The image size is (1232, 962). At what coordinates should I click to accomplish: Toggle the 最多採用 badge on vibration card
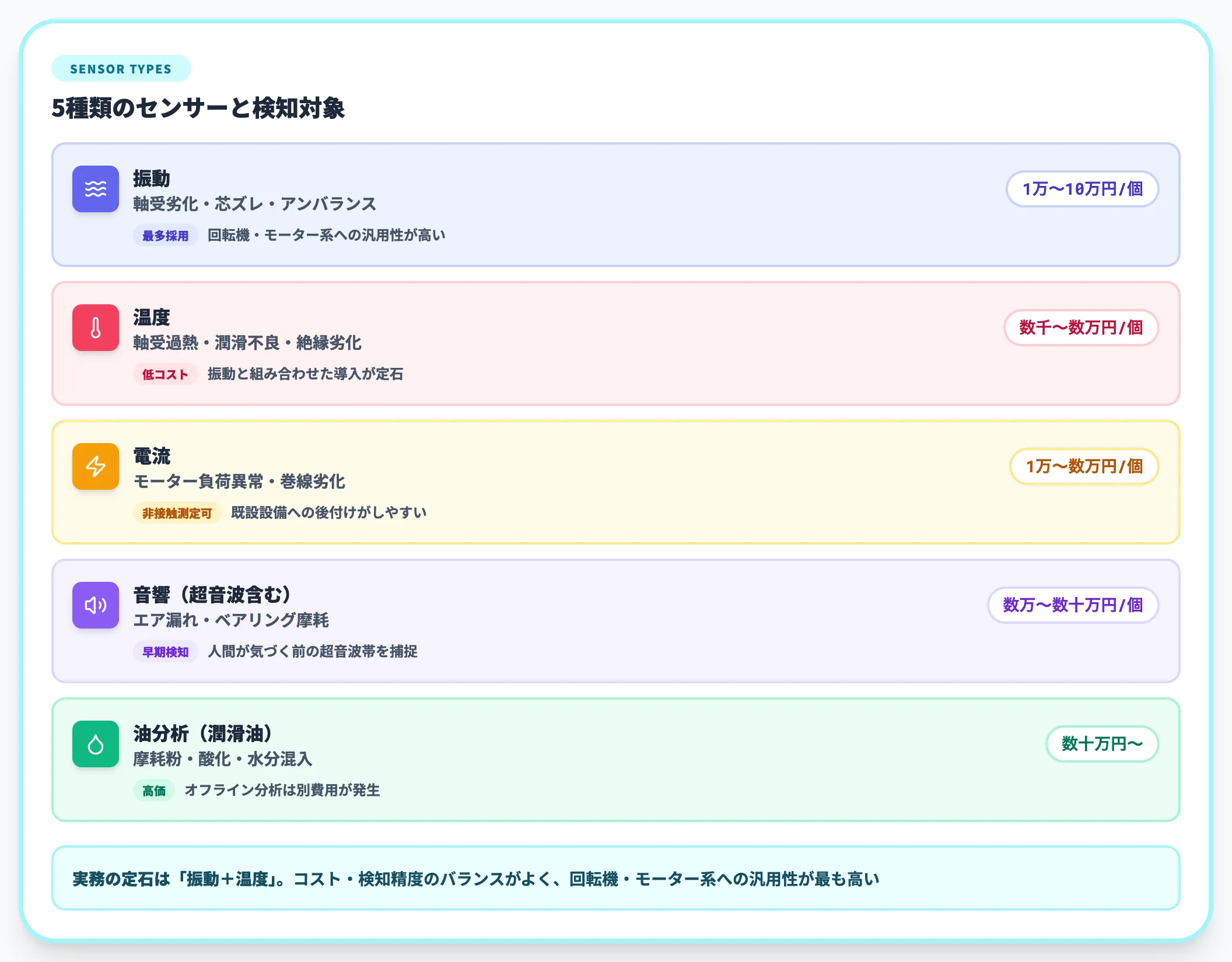(165, 235)
